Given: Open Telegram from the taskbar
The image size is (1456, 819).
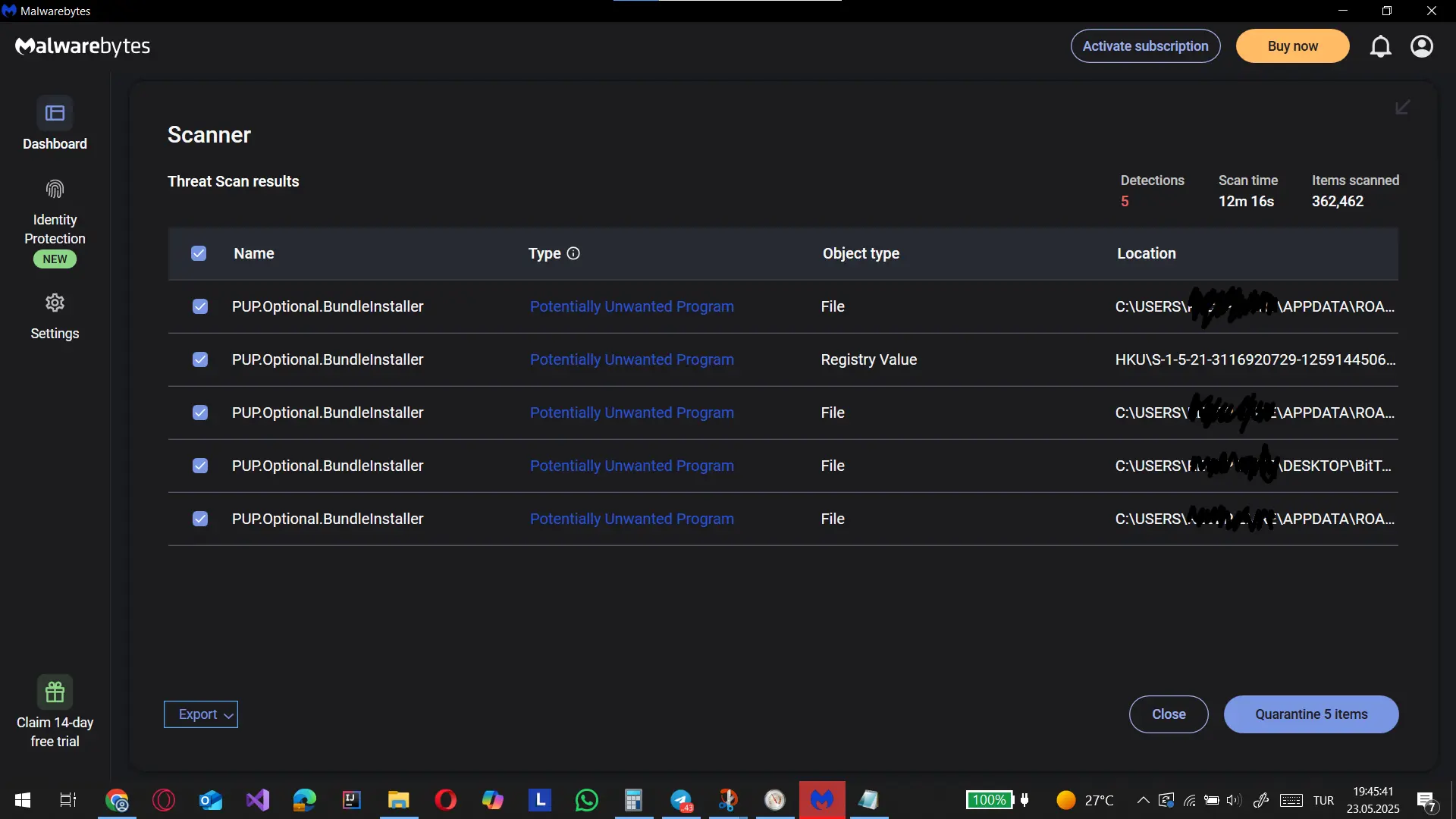Looking at the screenshot, I should (x=681, y=800).
